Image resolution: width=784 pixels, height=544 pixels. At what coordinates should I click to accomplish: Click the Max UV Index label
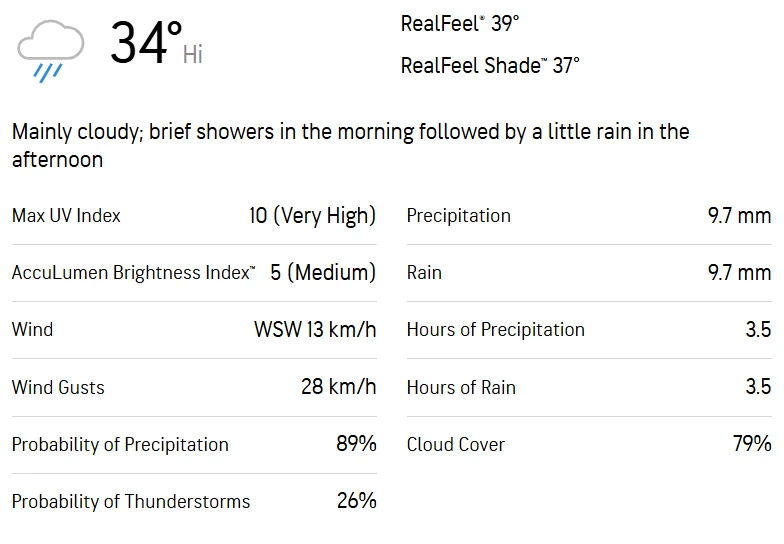[66, 216]
